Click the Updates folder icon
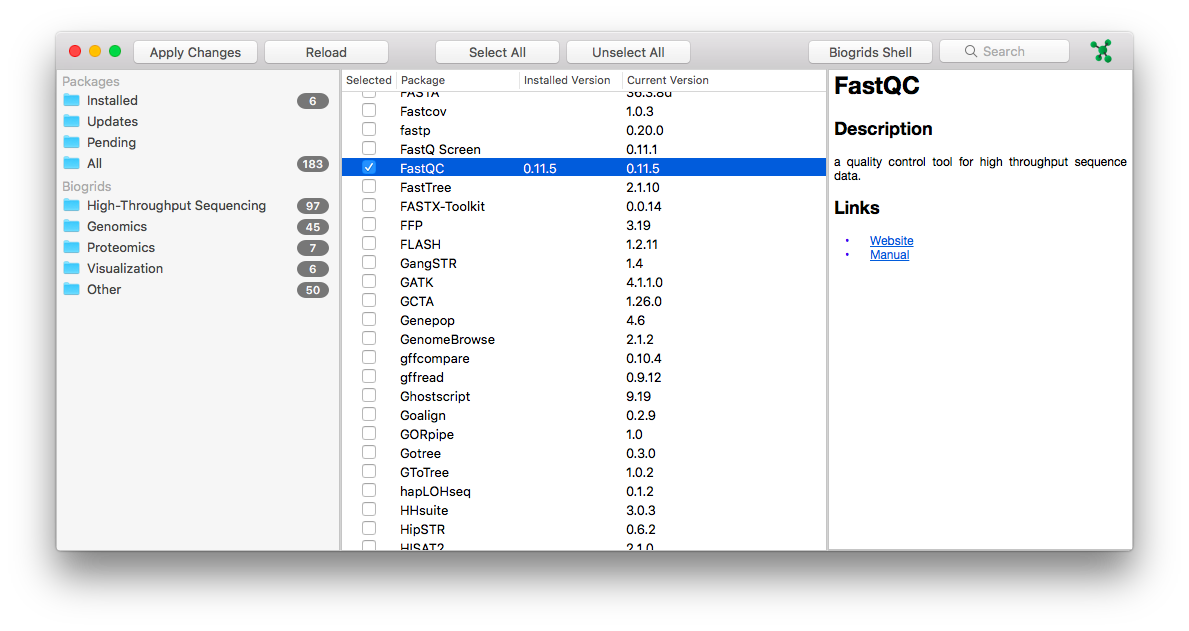This screenshot has height=631, width=1189. click(x=71, y=121)
